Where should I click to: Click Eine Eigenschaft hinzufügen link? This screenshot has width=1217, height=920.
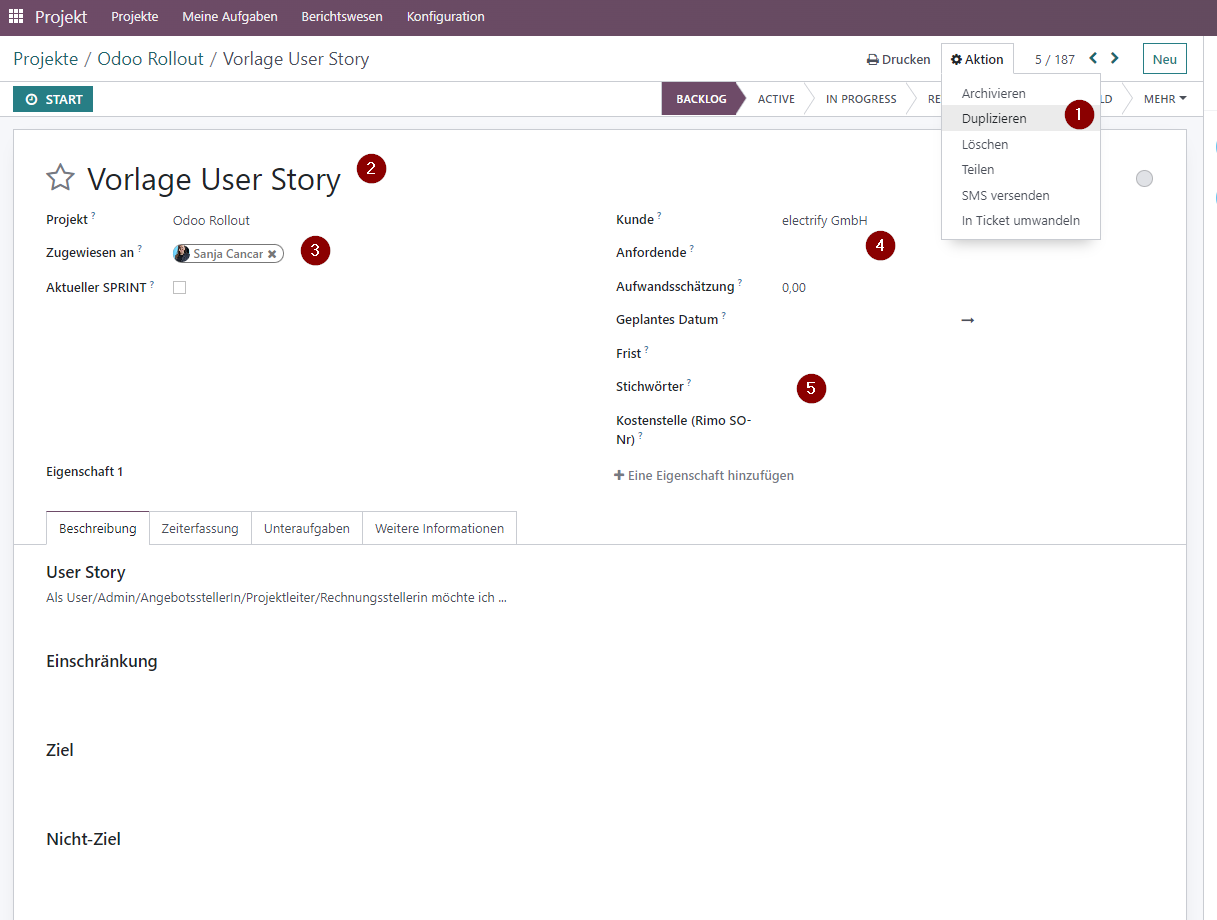pyautogui.click(x=704, y=476)
